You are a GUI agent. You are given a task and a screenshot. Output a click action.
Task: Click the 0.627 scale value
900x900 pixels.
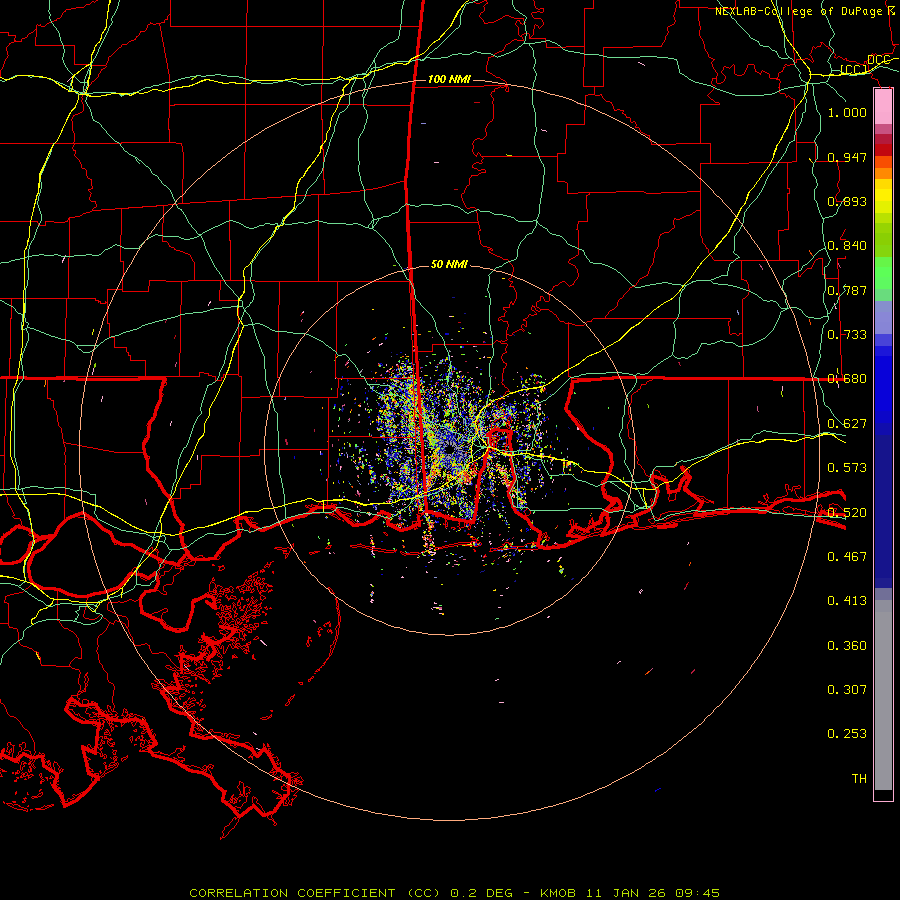847,423
